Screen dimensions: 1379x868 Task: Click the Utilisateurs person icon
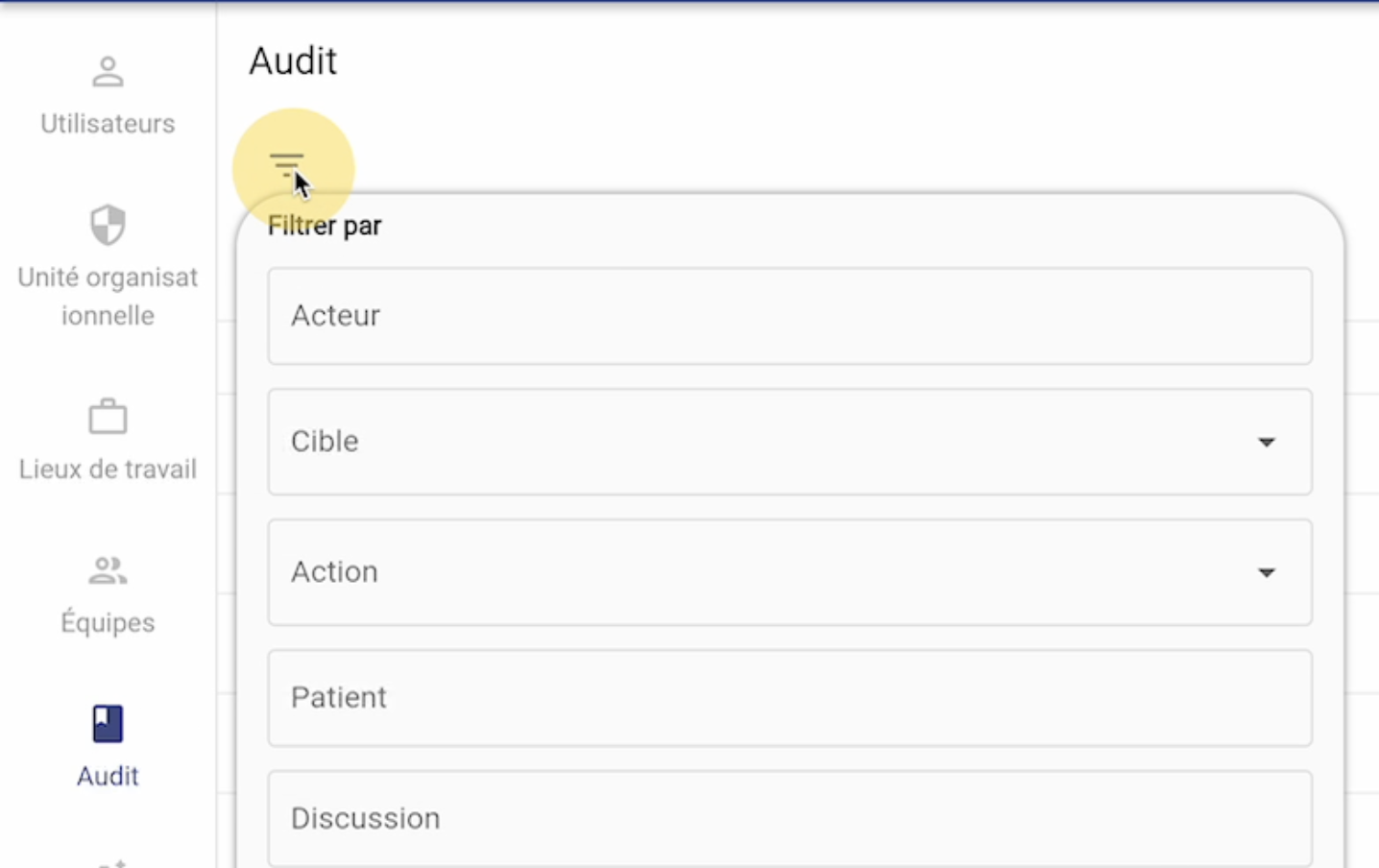pos(108,72)
